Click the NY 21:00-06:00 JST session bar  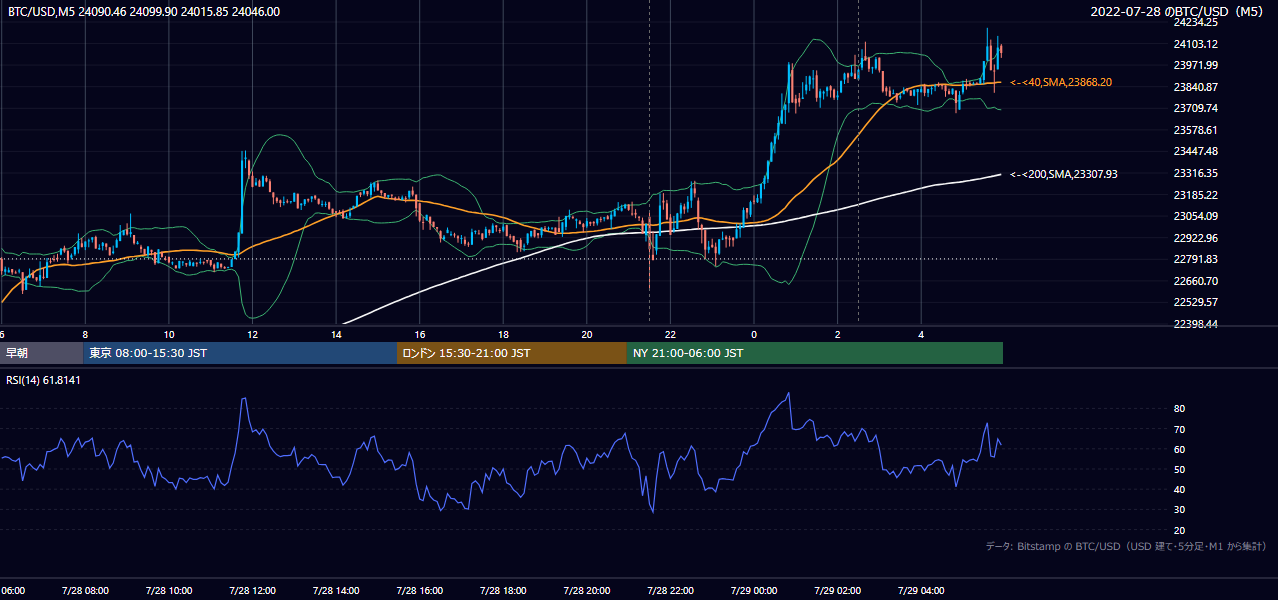815,353
